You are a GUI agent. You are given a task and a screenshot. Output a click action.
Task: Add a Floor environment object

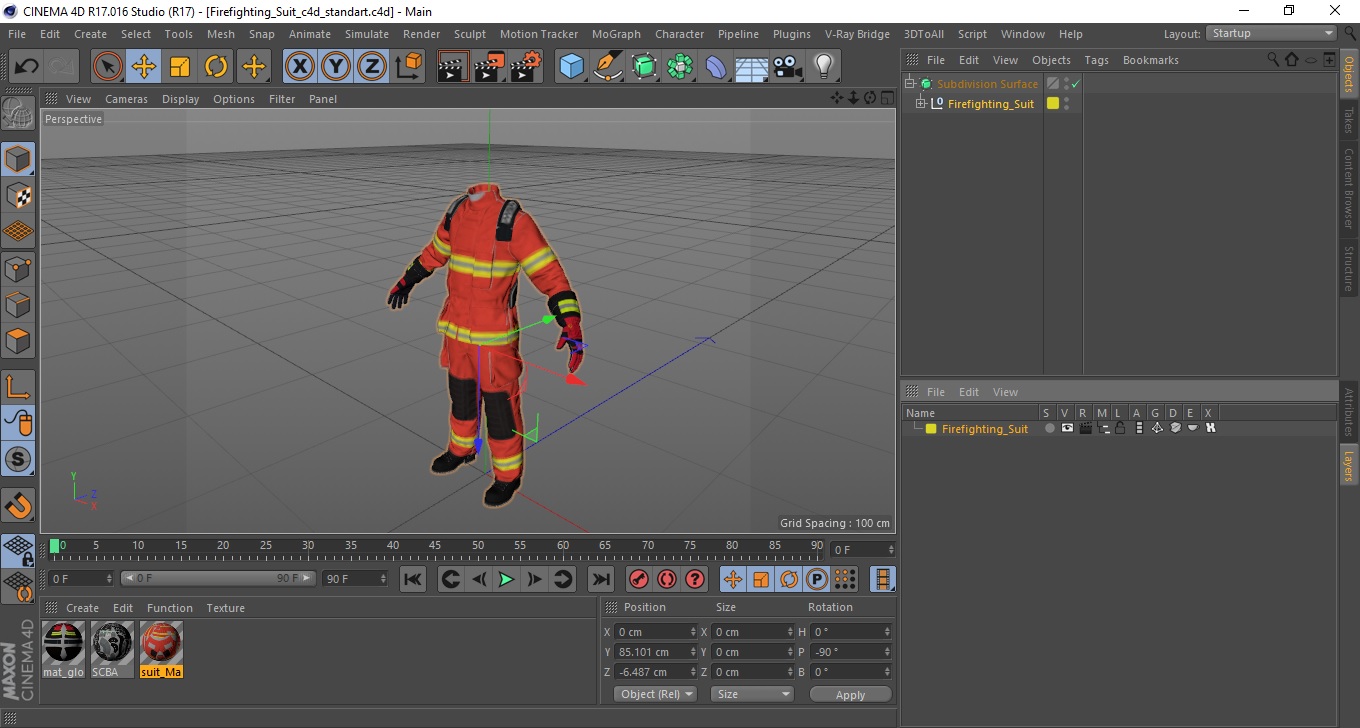tap(752, 67)
